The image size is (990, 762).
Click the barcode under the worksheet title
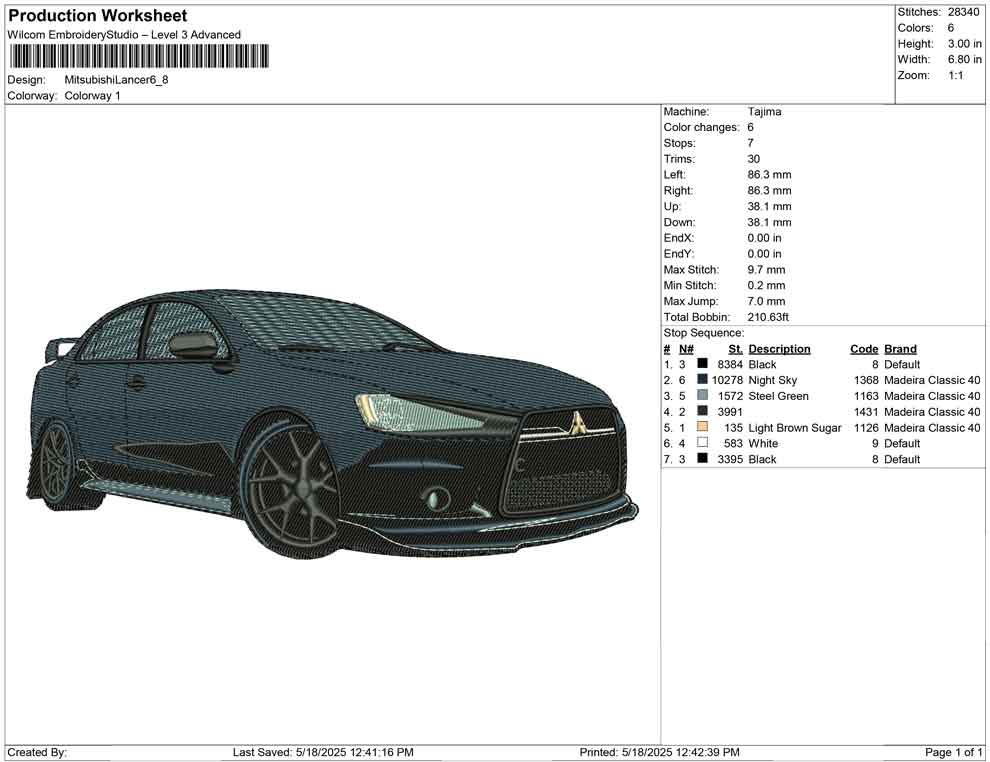138,57
